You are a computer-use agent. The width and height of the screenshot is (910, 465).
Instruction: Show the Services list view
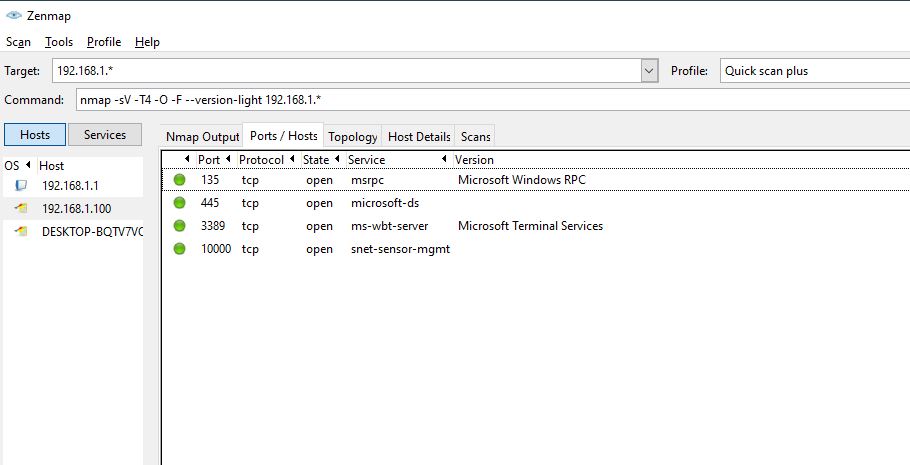click(104, 135)
